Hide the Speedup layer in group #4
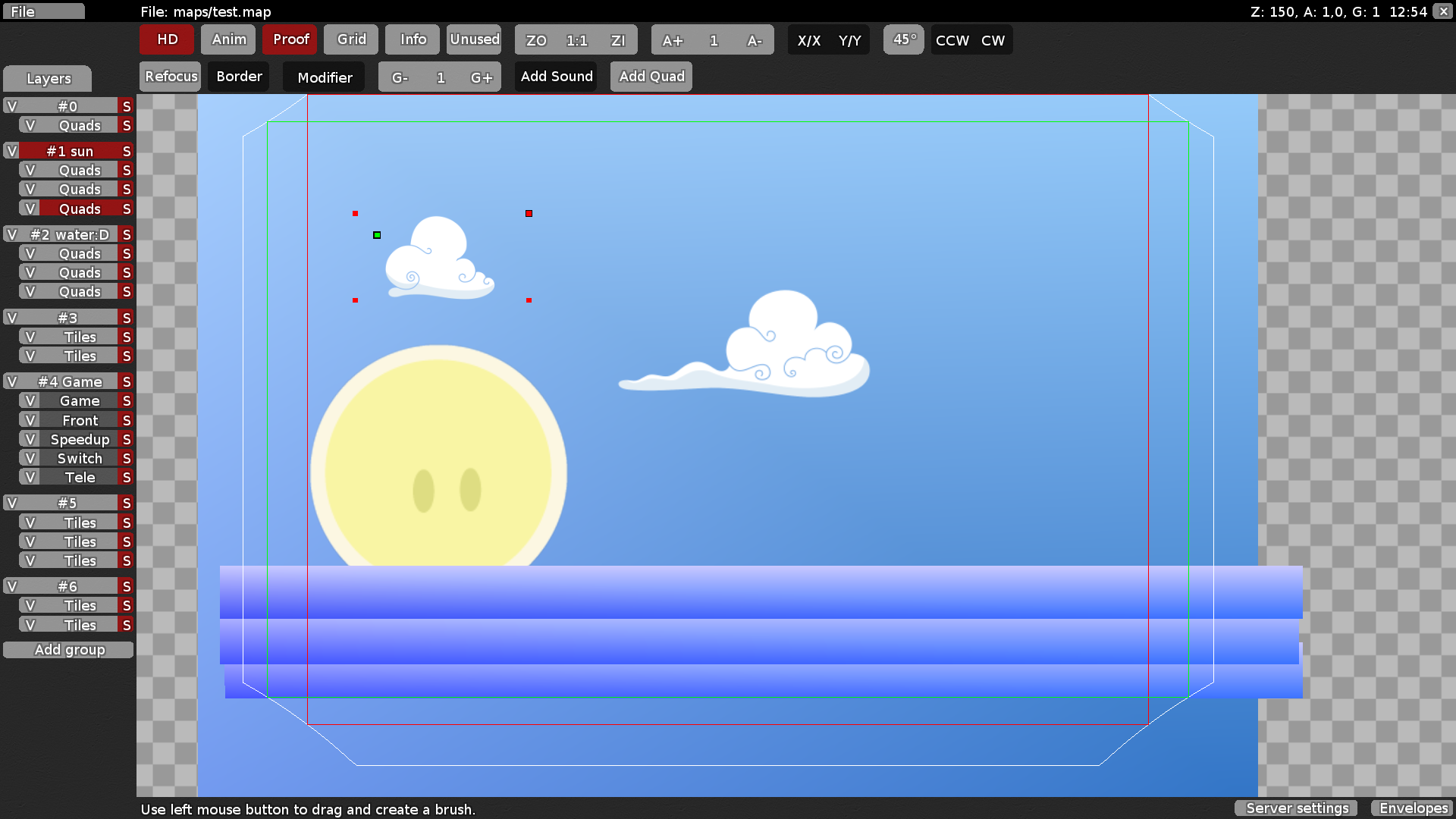This screenshot has width=1456, height=819. (x=30, y=439)
